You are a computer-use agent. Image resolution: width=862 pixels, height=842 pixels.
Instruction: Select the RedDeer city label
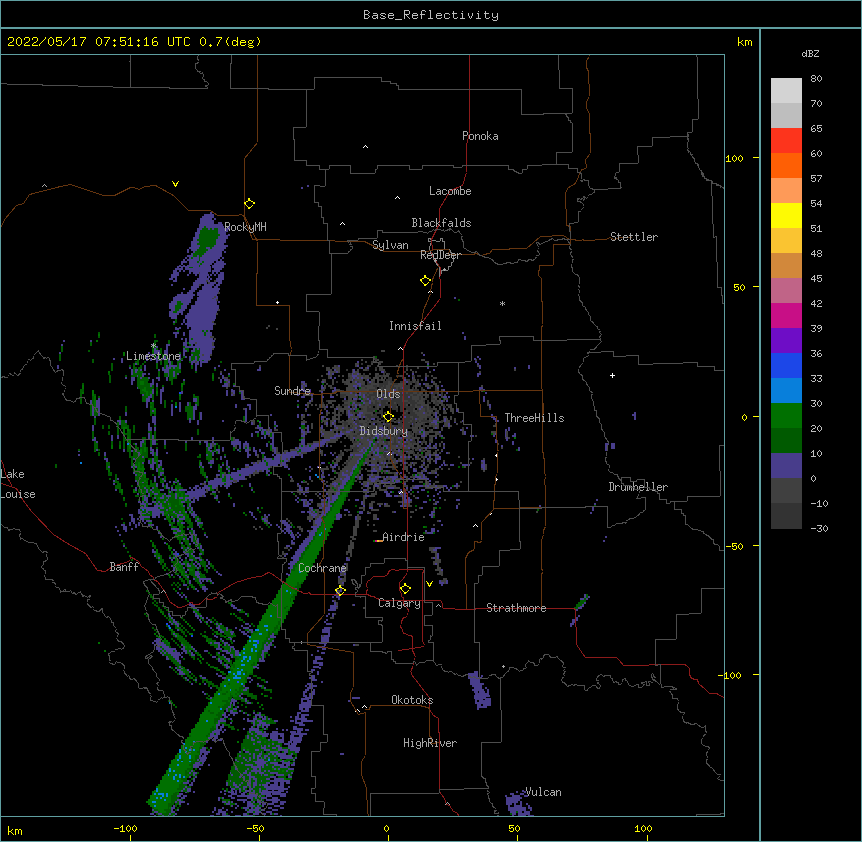(440, 255)
